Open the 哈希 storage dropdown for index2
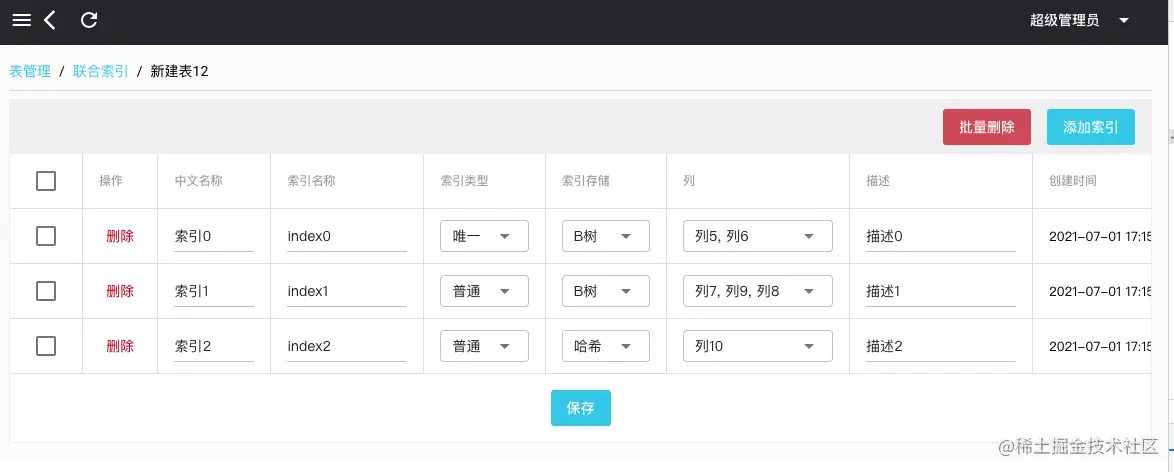The image size is (1174, 472). click(x=606, y=346)
